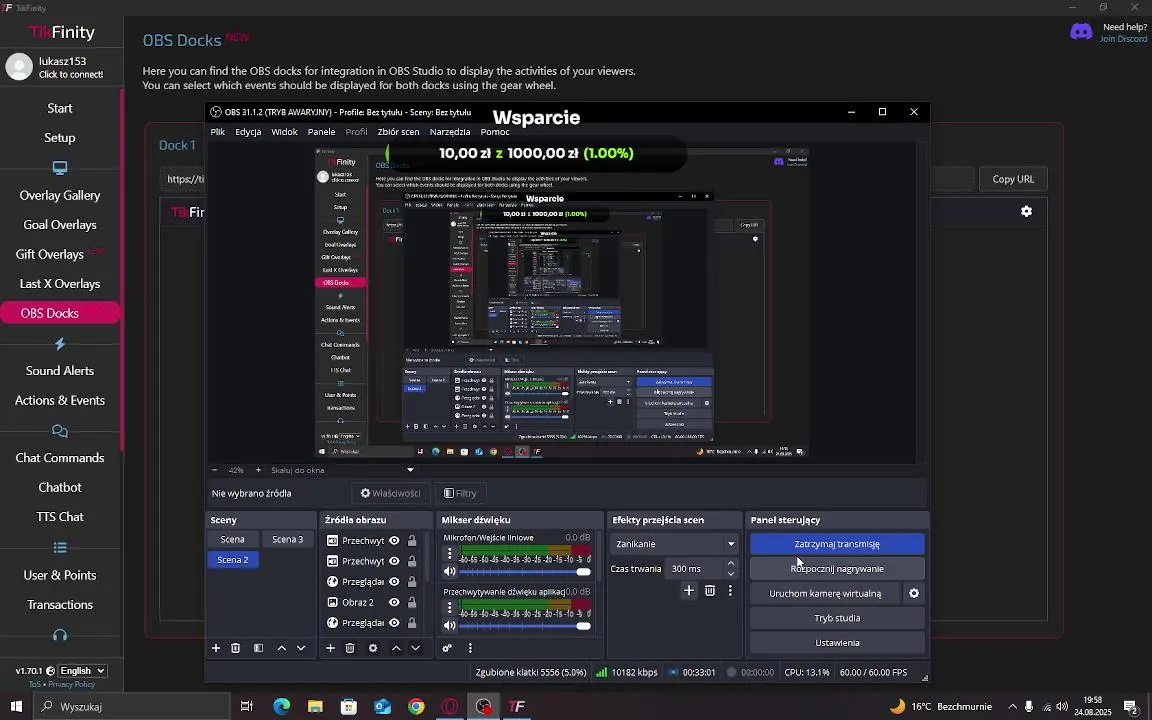Mute the Mikrofon/Wejście liniowe channel

(x=450, y=572)
